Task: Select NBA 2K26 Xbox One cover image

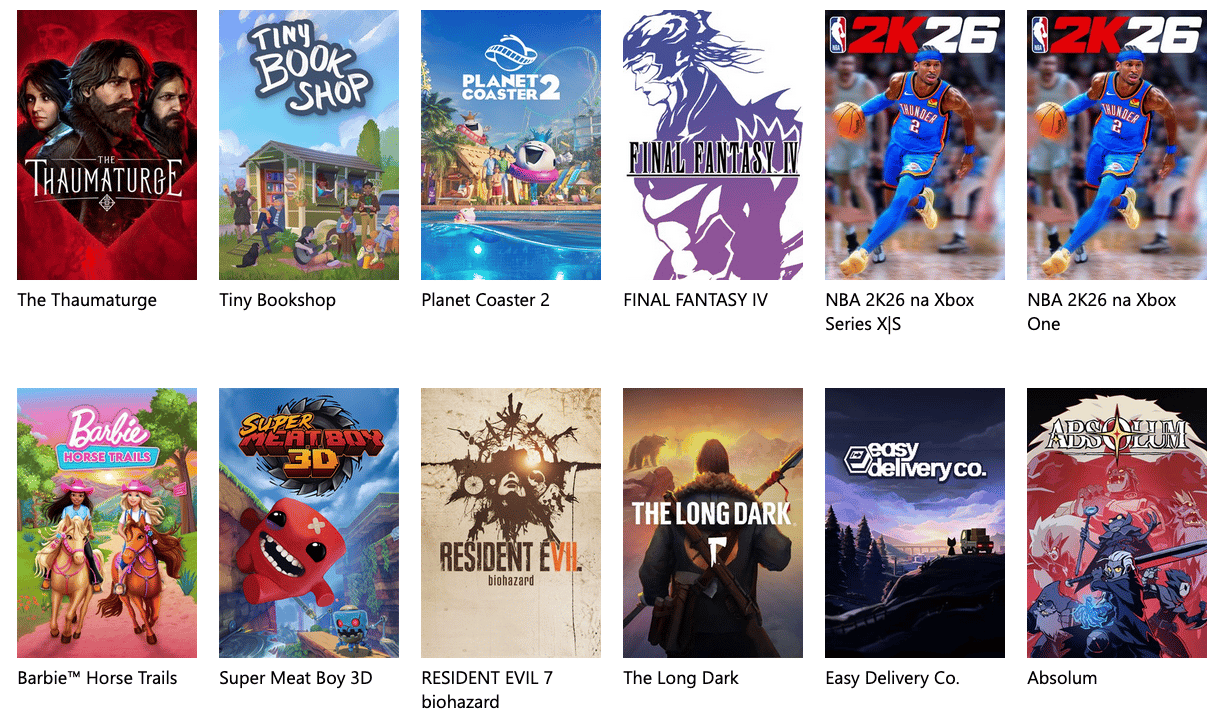Action: tap(1117, 145)
